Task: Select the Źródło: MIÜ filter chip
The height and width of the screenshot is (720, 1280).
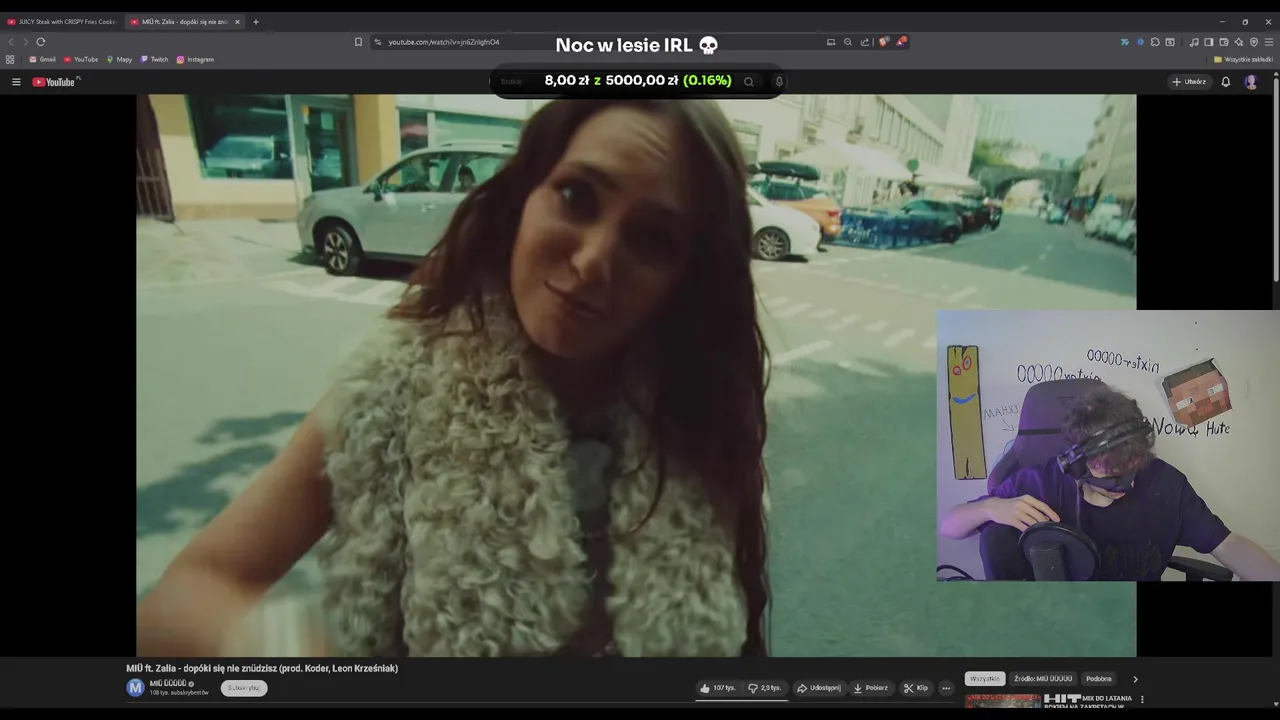Action: coord(1043,678)
